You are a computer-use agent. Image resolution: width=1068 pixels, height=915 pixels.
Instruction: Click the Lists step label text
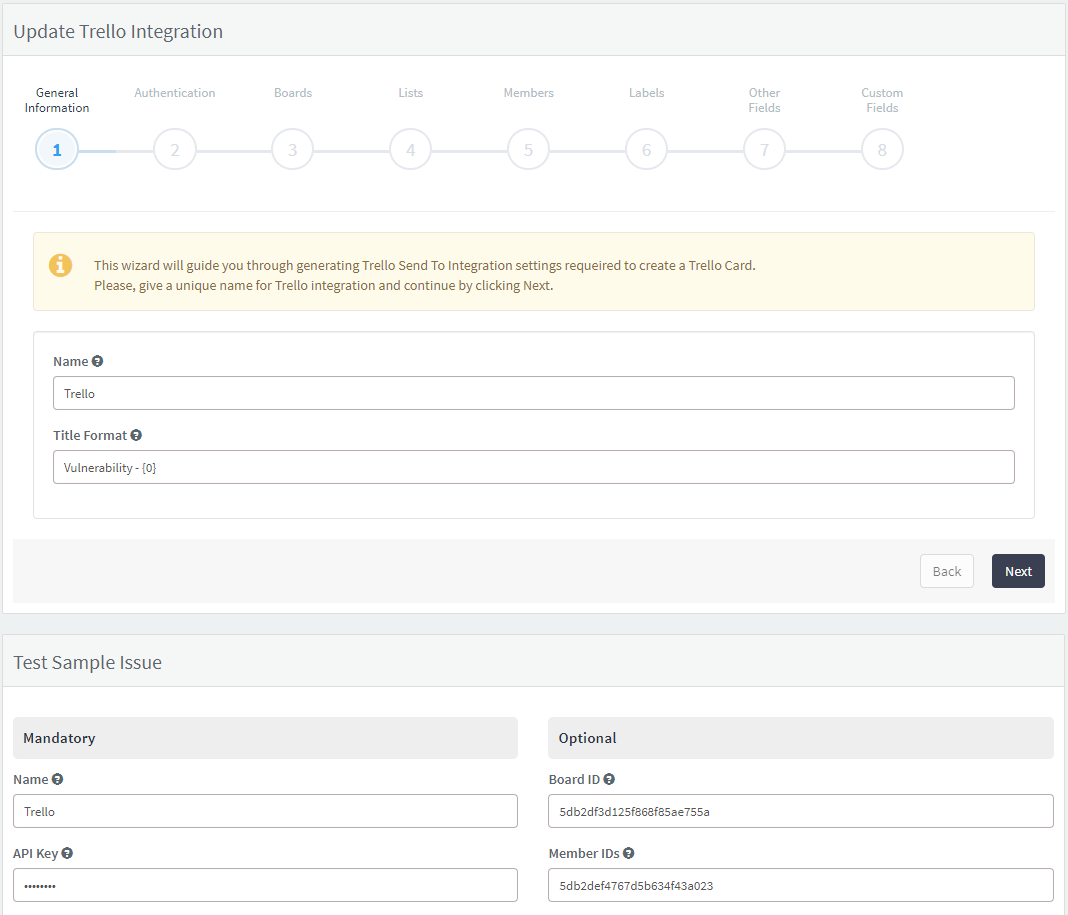411,93
